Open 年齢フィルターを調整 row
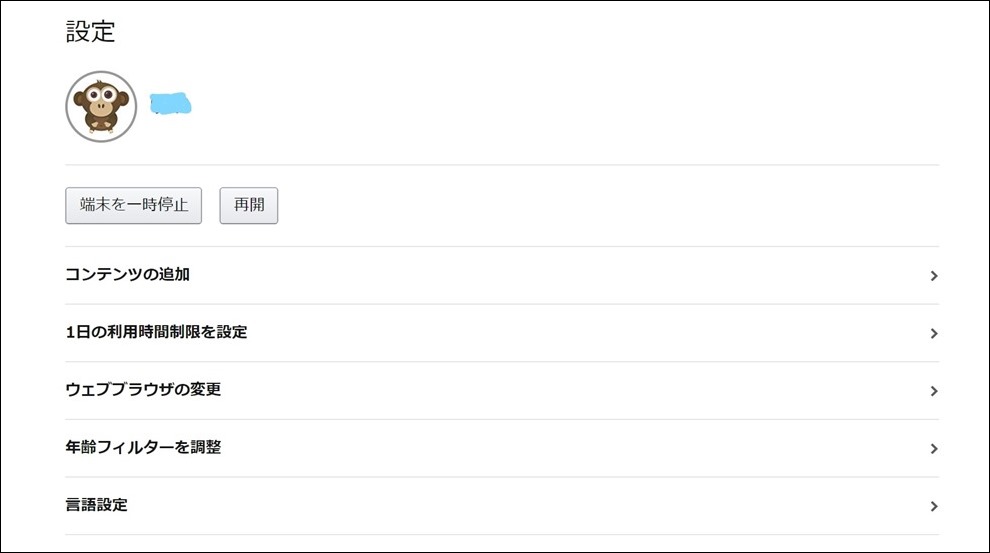This screenshot has width=990, height=553. coord(502,448)
